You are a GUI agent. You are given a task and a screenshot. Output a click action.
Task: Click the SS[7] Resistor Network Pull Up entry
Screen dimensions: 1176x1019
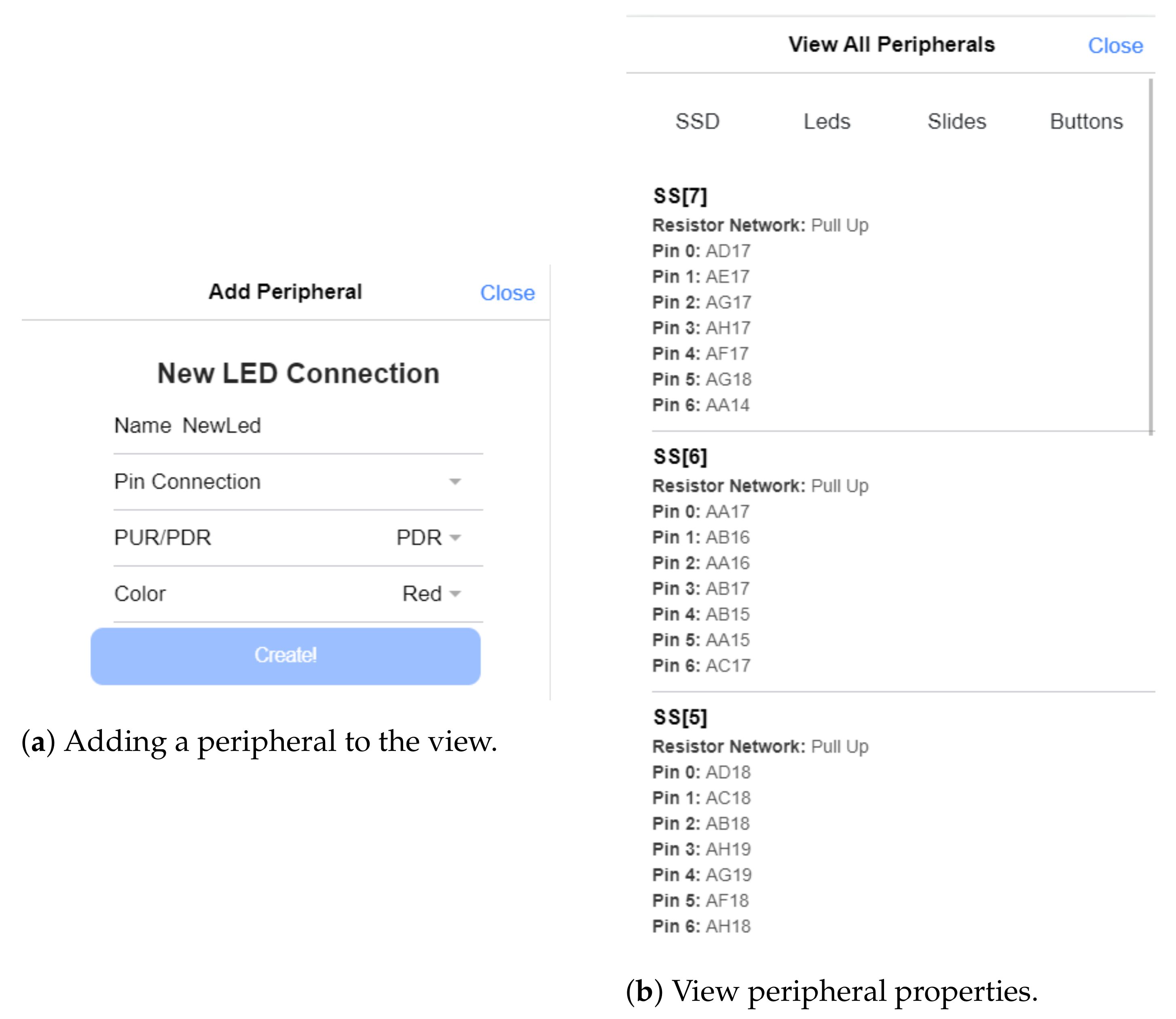(x=760, y=226)
